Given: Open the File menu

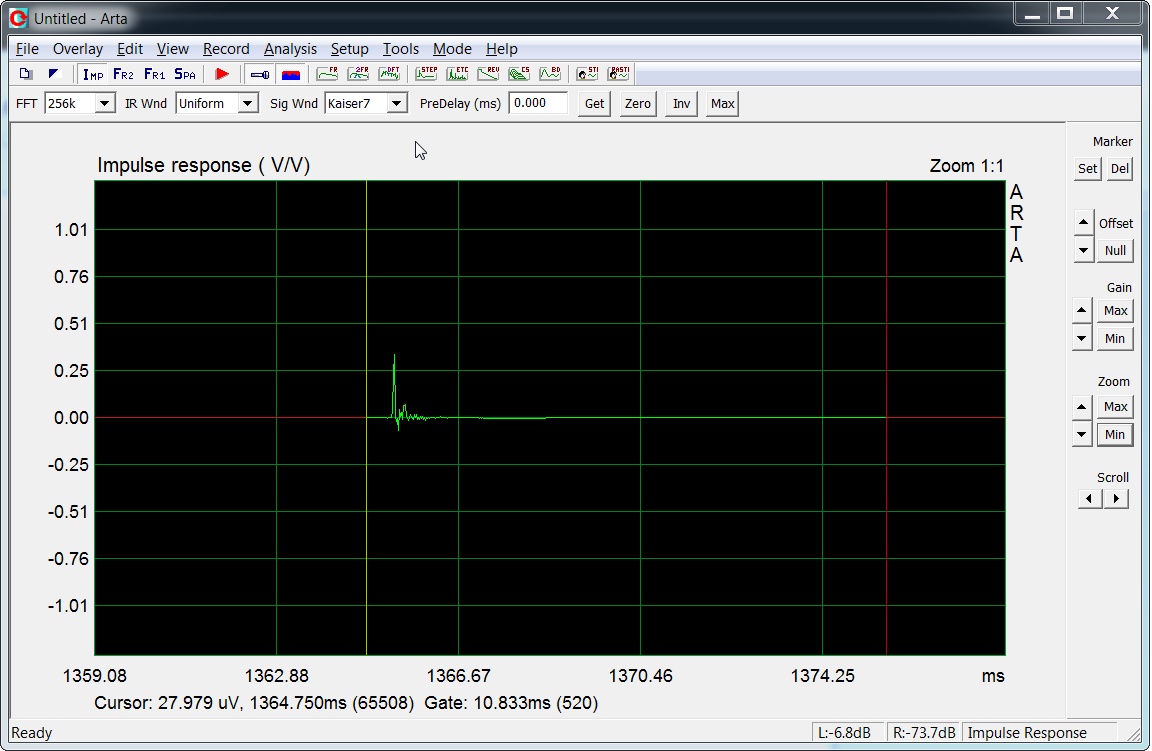Looking at the screenshot, I should (x=27, y=49).
